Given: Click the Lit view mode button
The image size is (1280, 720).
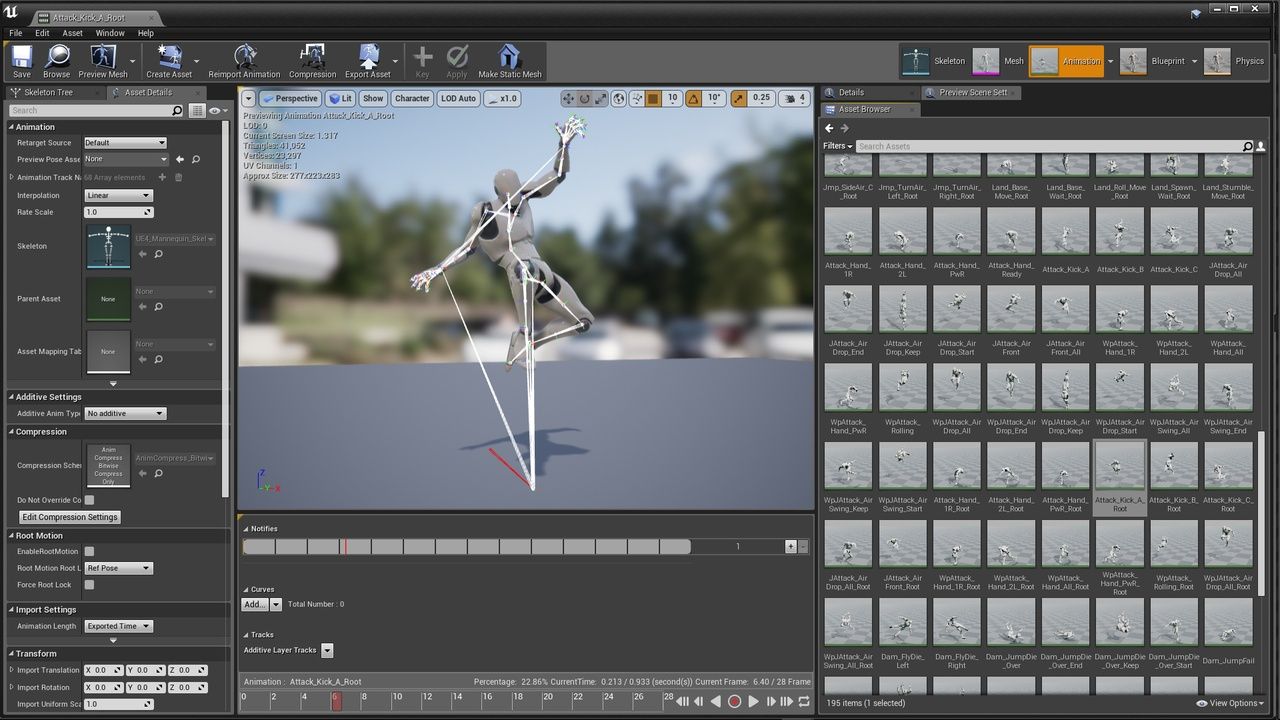Looking at the screenshot, I should [341, 98].
